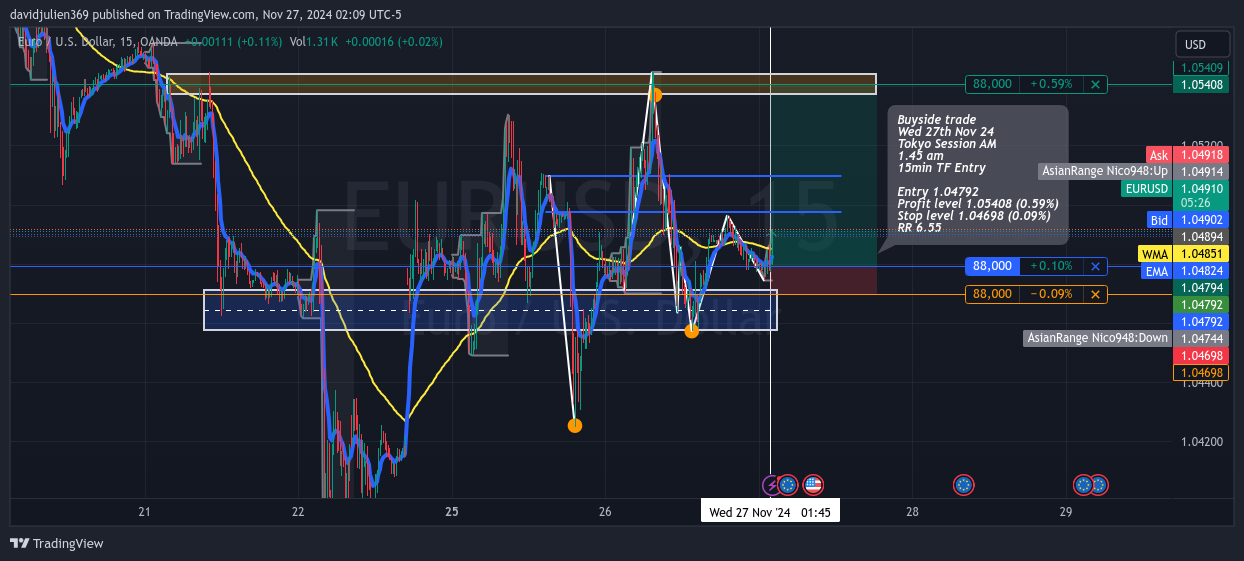Click date 25 on the time axis
This screenshot has width=1244, height=561.
(x=452, y=512)
